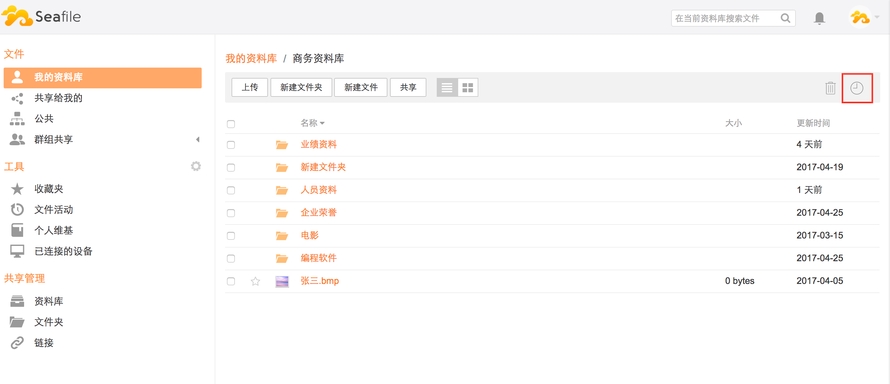Open the notifications bell
Image resolution: width=890 pixels, height=384 pixels.
click(819, 18)
